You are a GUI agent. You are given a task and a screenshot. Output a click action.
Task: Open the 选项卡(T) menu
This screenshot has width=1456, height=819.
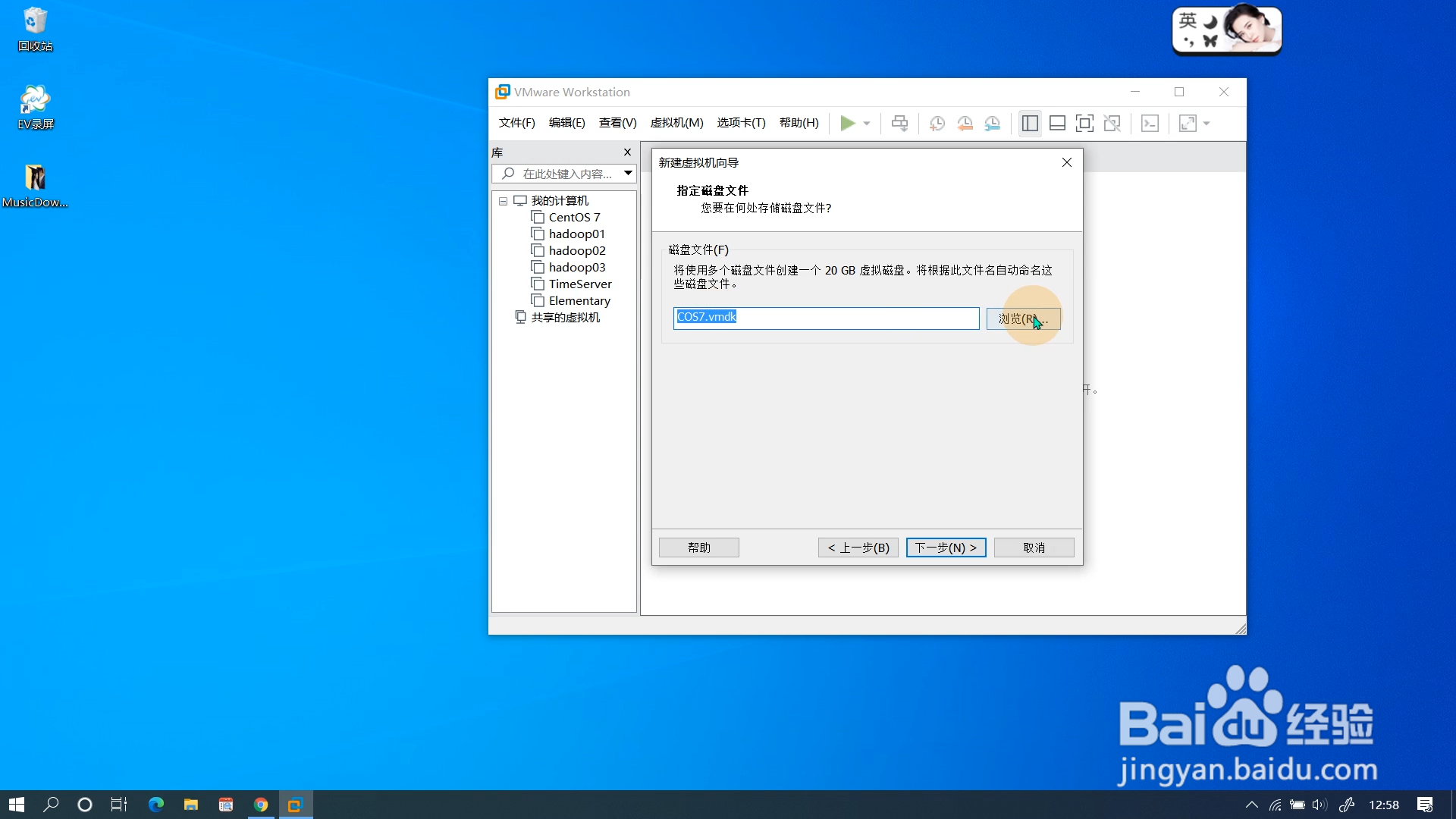tap(741, 123)
